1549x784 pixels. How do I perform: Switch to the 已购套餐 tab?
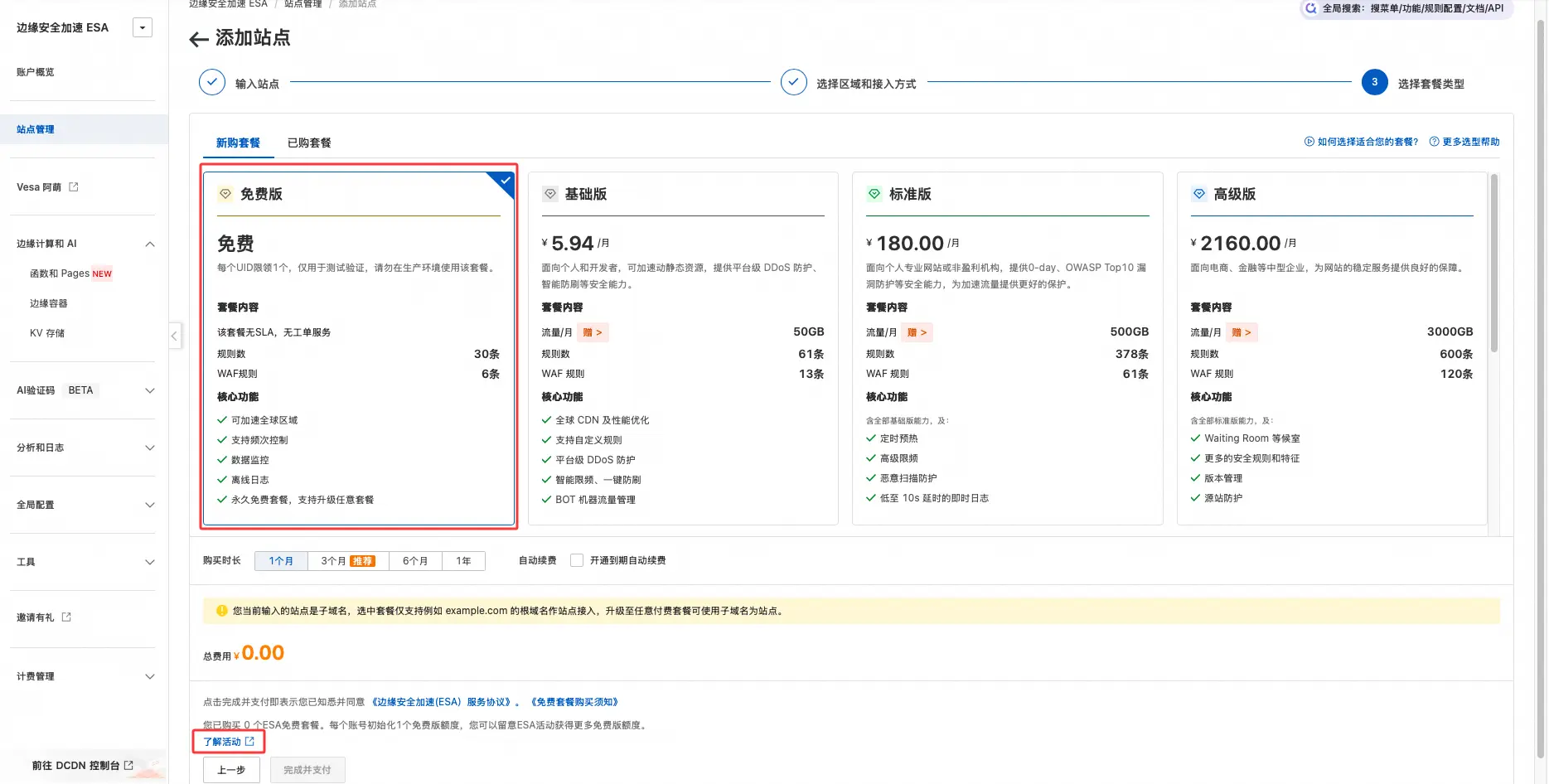(309, 143)
